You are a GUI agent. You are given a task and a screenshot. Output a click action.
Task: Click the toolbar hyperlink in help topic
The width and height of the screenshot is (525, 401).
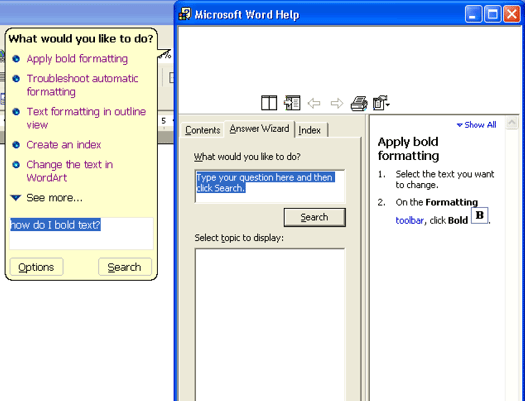click(x=409, y=221)
